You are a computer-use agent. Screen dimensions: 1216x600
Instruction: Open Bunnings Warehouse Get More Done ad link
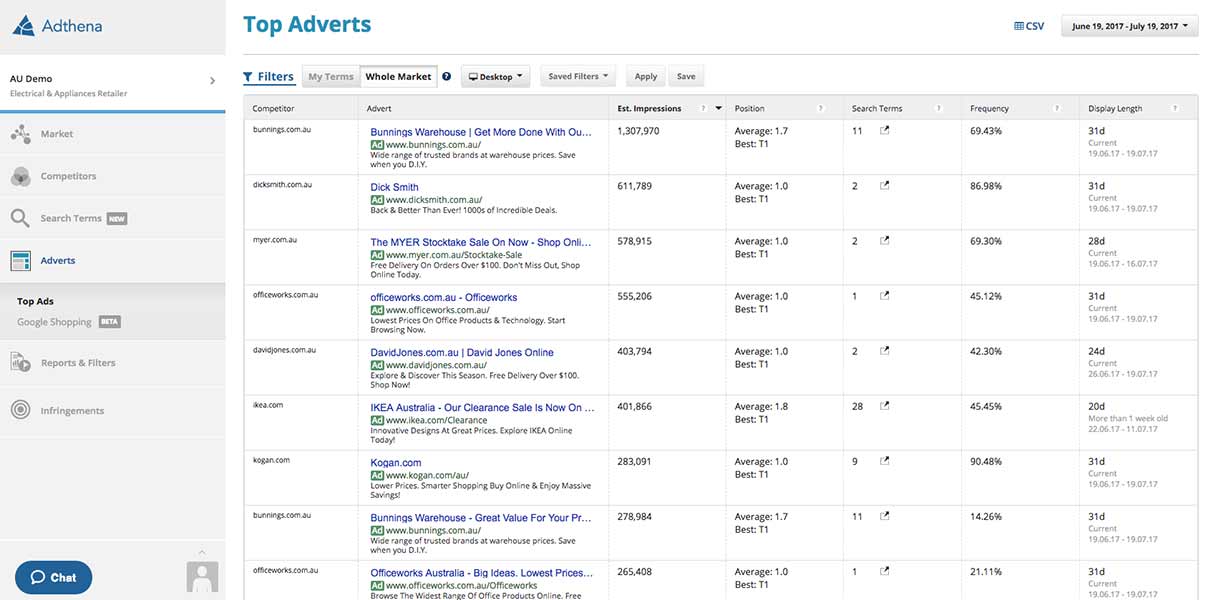pos(481,132)
